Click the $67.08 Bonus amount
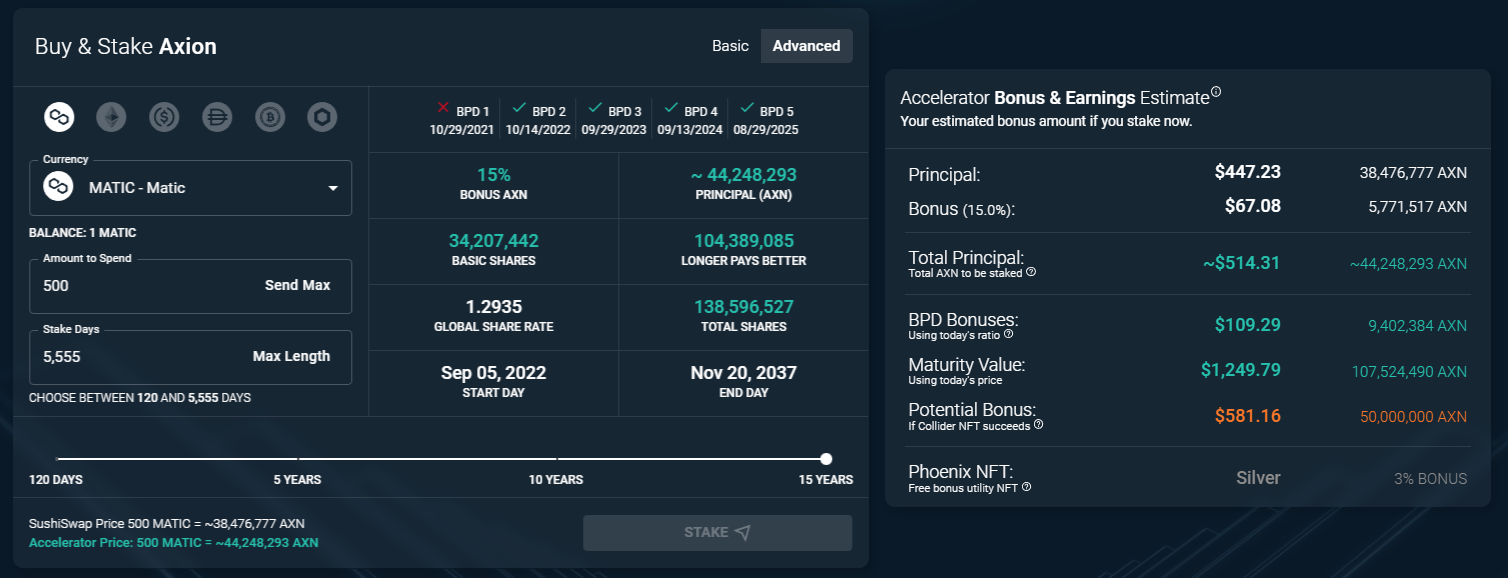Viewport: 1508px width, 578px height. (x=1252, y=206)
